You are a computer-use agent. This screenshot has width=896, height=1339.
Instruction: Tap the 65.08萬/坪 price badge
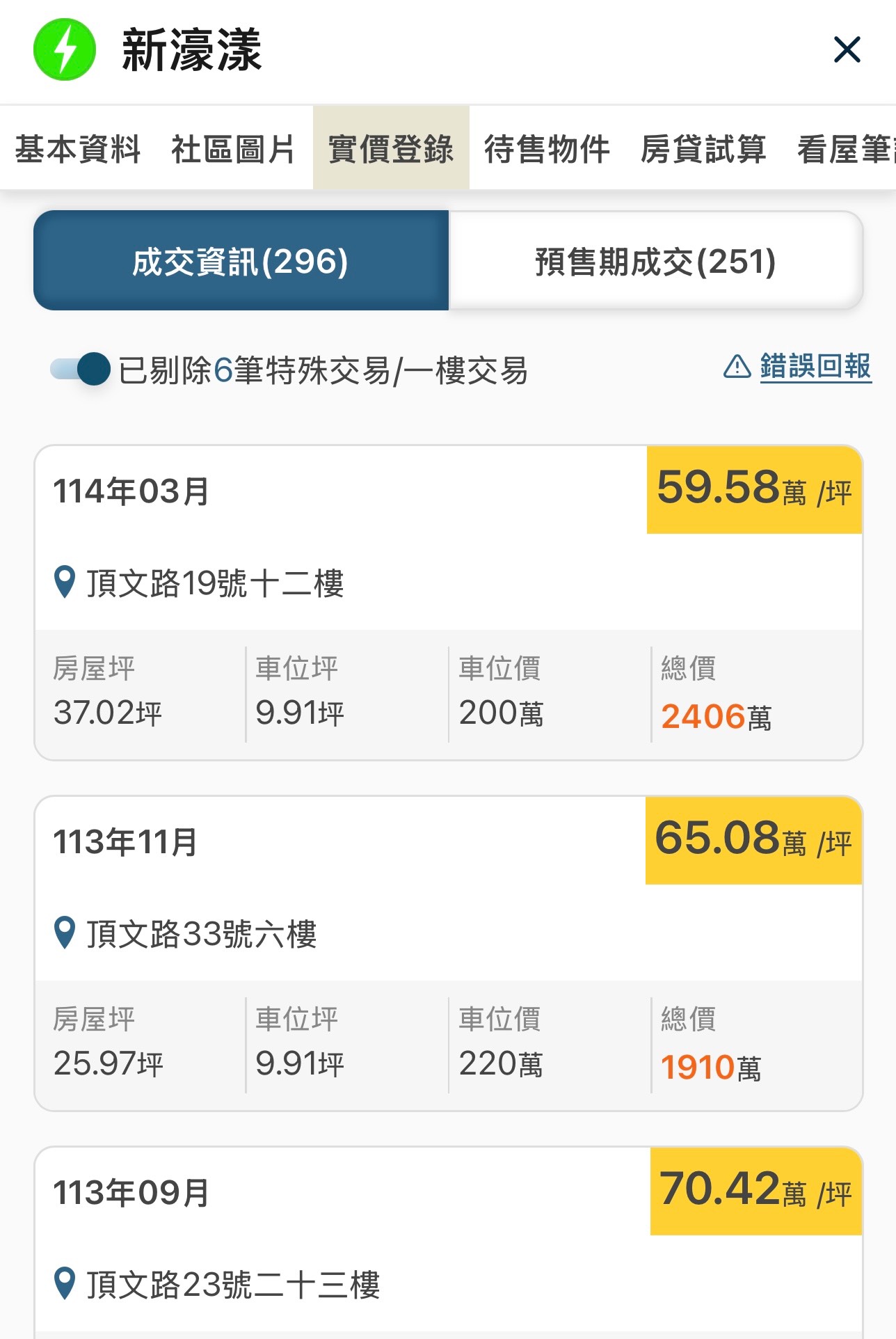[x=753, y=840]
